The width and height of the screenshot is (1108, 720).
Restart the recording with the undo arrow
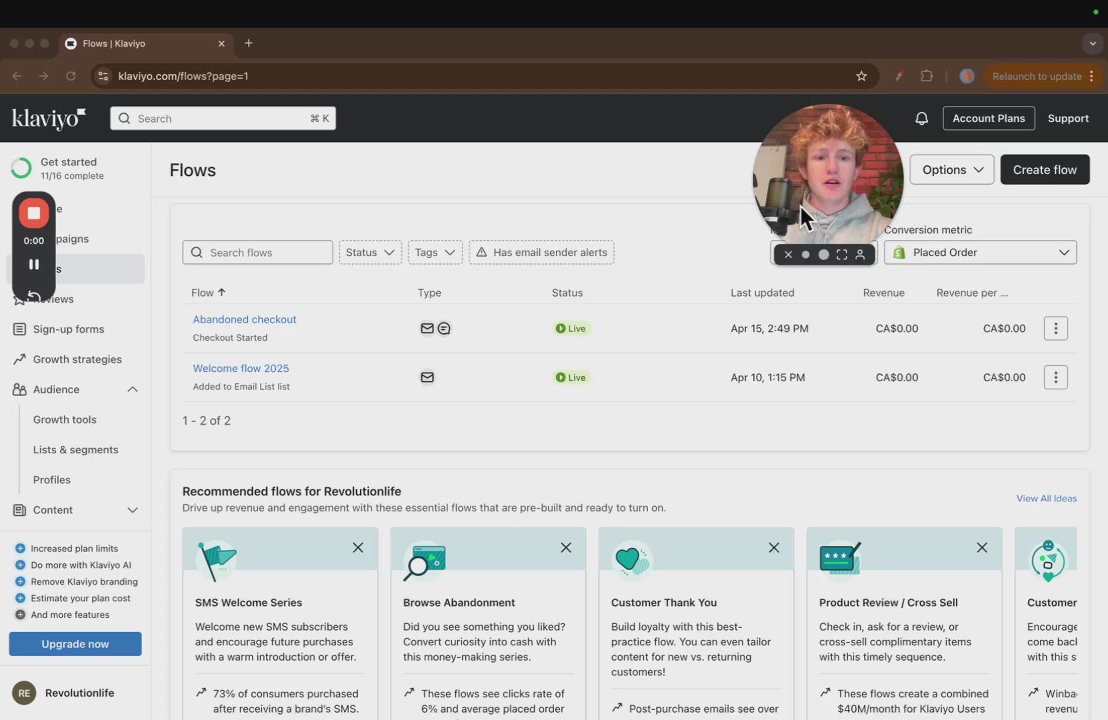(33, 295)
